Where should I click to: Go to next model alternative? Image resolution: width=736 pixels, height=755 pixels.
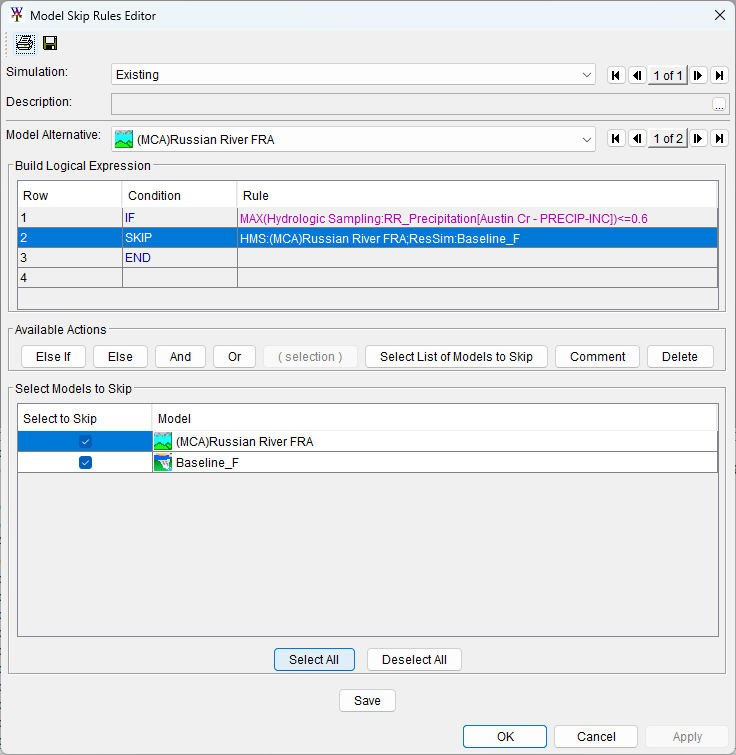(697, 139)
